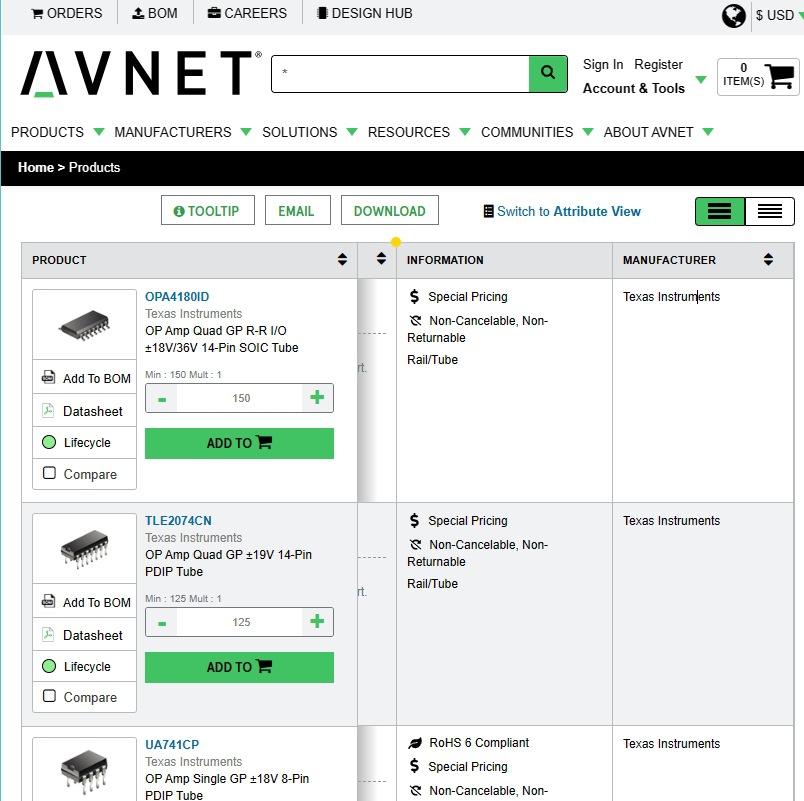Add OPA4180ID to cart
Screen dimensions: 804x801
(239, 443)
